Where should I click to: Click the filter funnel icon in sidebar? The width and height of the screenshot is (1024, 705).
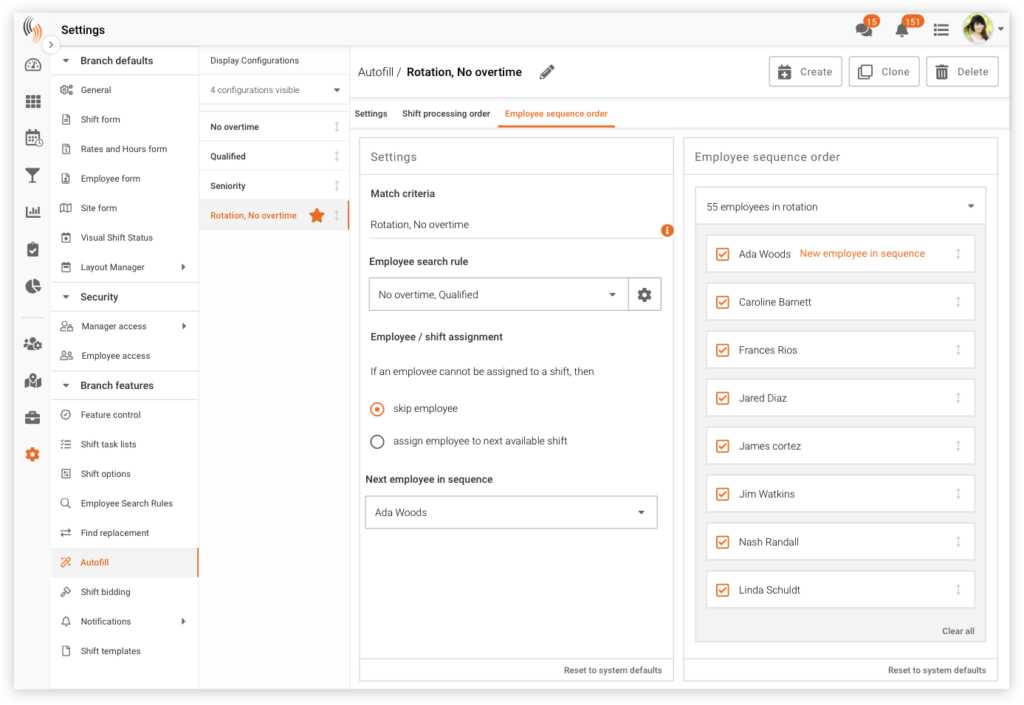(x=33, y=175)
